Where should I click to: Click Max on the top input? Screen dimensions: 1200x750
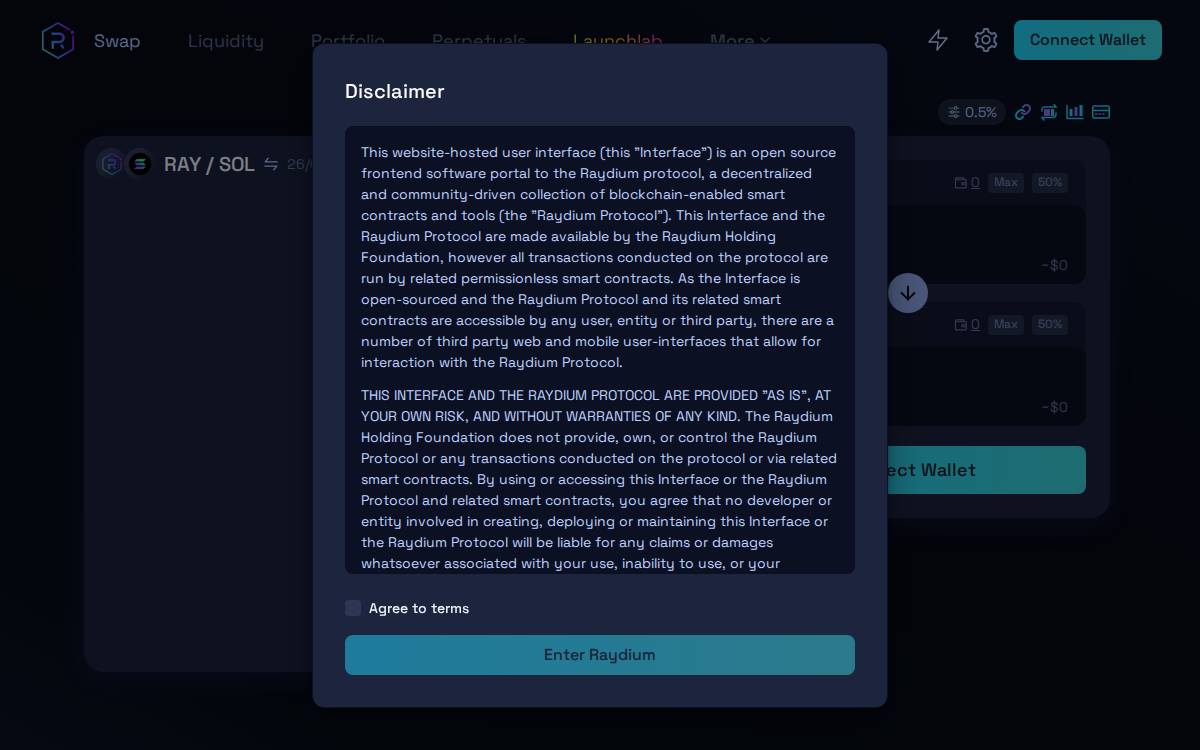[x=1006, y=182]
